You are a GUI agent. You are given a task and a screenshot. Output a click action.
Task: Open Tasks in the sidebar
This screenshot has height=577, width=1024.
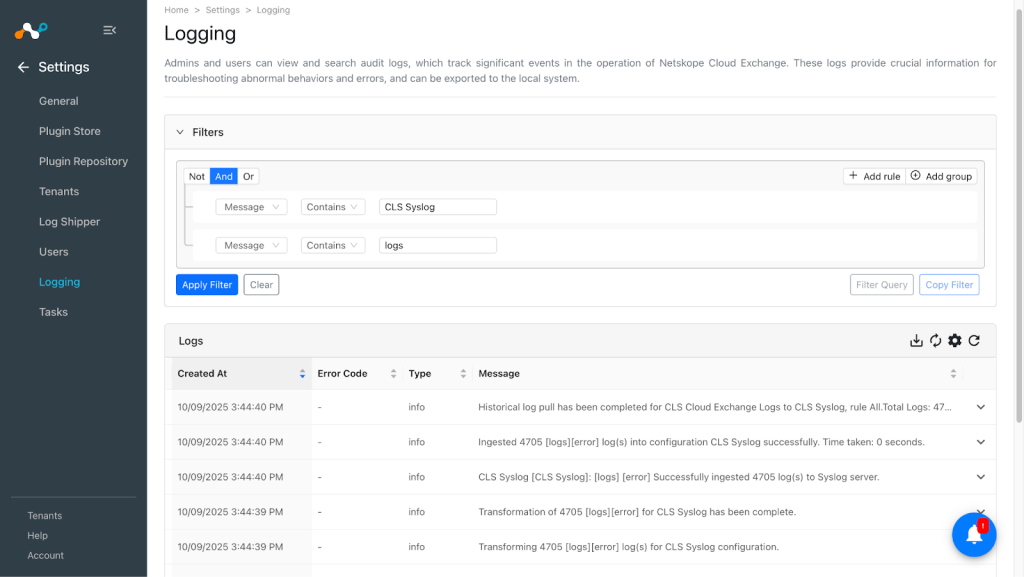tap(54, 312)
